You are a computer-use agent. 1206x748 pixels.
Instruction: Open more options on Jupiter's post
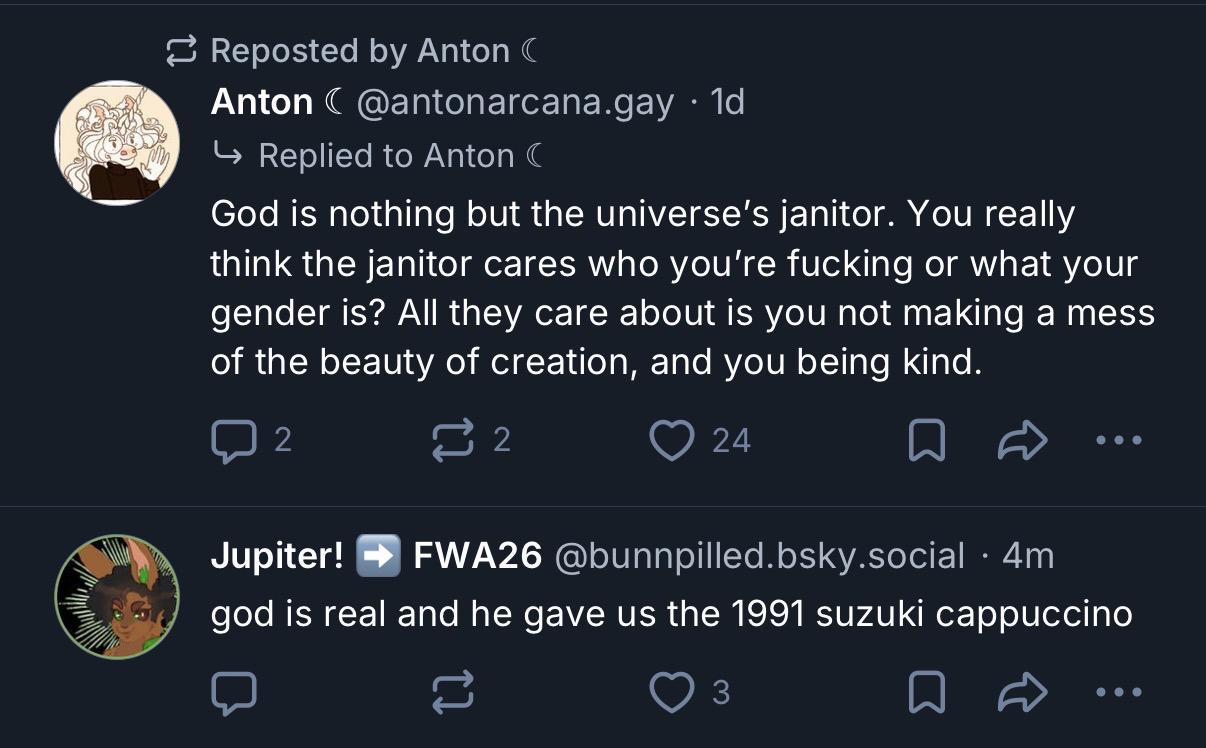pyautogui.click(x=1118, y=692)
